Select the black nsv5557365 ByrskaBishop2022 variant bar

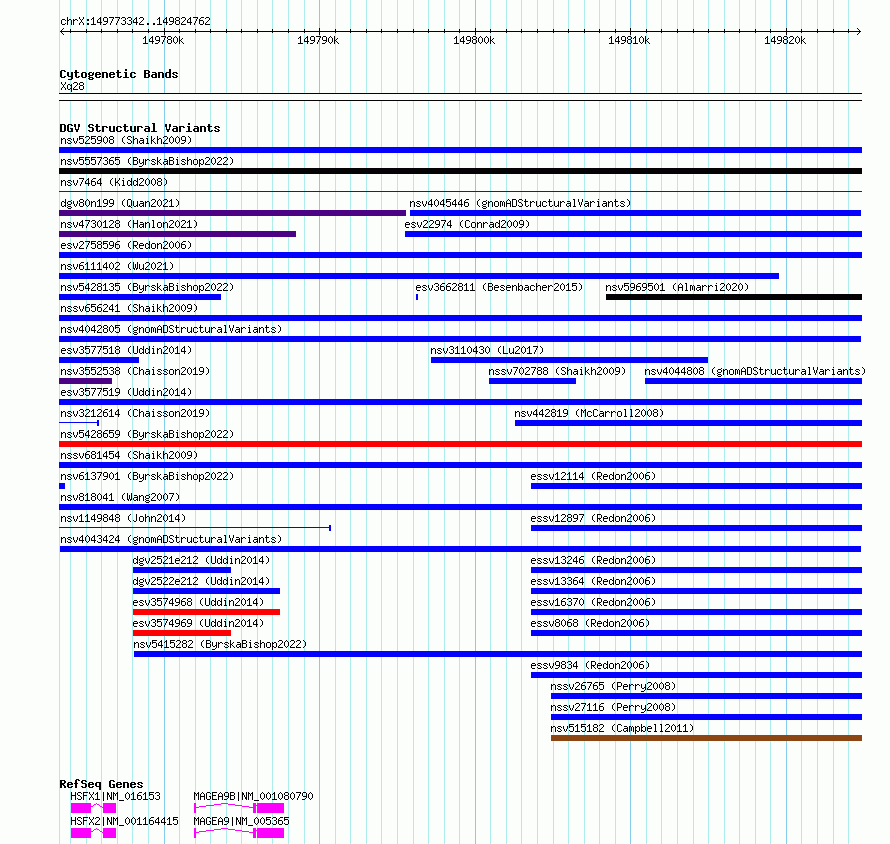point(460,171)
